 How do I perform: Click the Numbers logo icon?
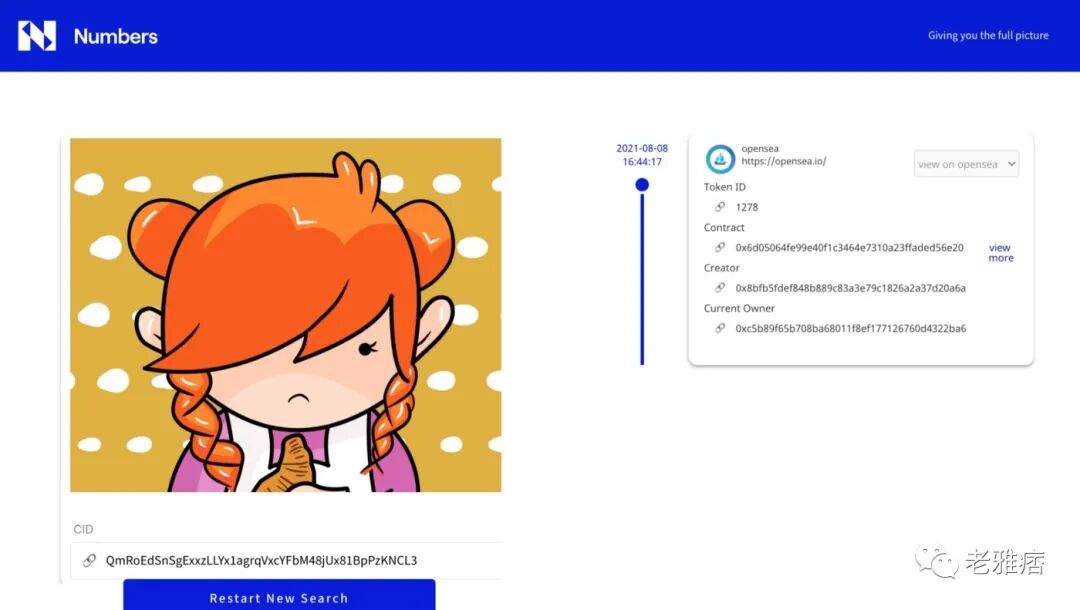[37, 36]
